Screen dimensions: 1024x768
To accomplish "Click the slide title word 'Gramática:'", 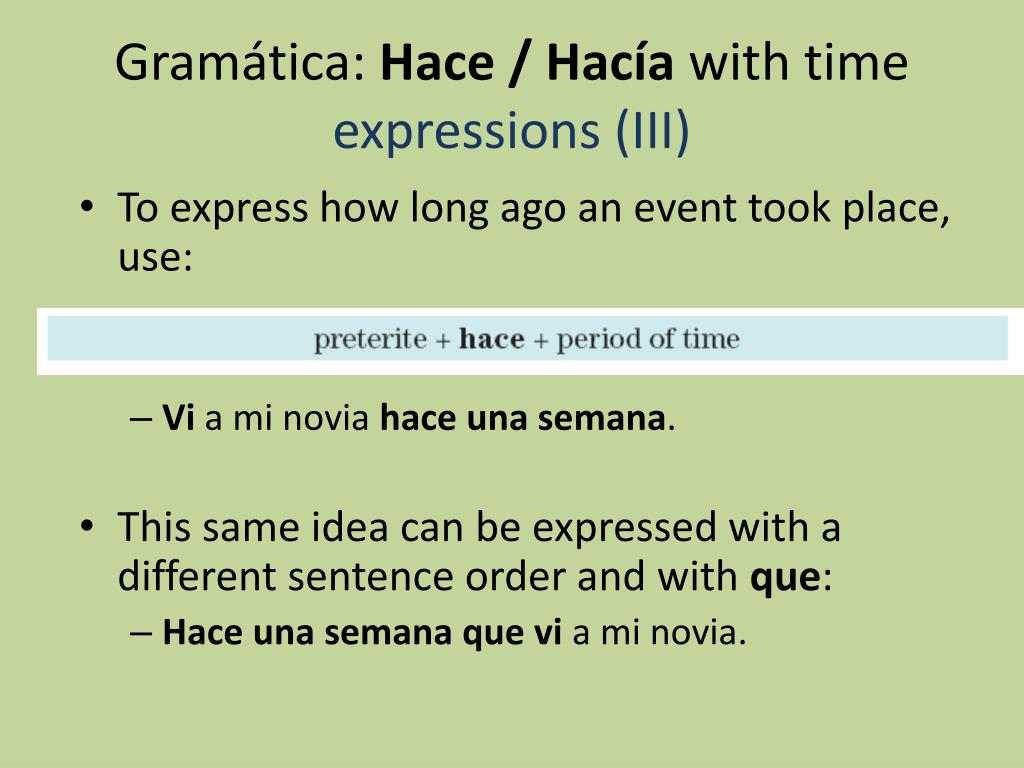I will coord(240,63).
